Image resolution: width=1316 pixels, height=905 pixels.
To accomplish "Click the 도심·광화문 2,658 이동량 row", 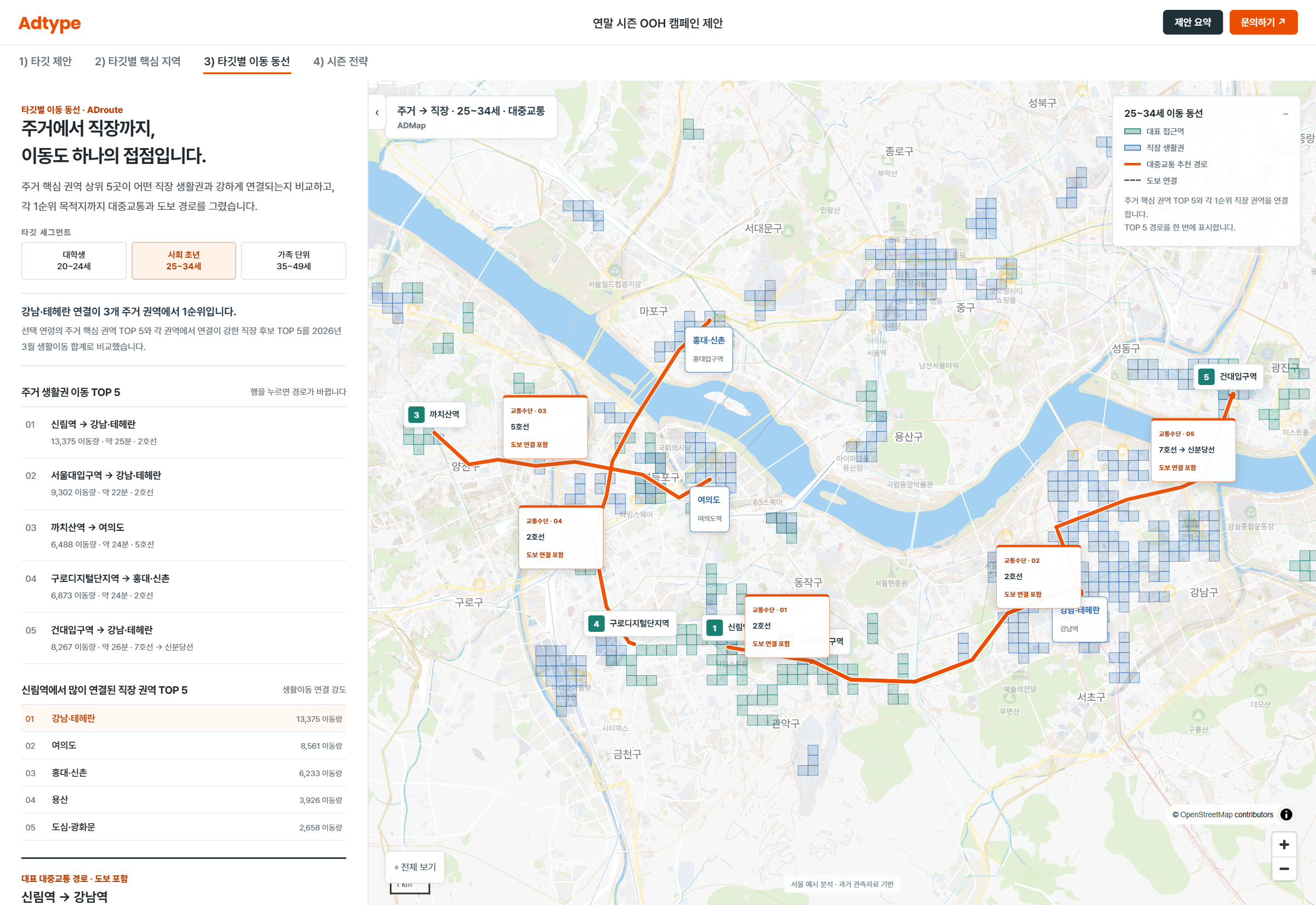I will (184, 827).
